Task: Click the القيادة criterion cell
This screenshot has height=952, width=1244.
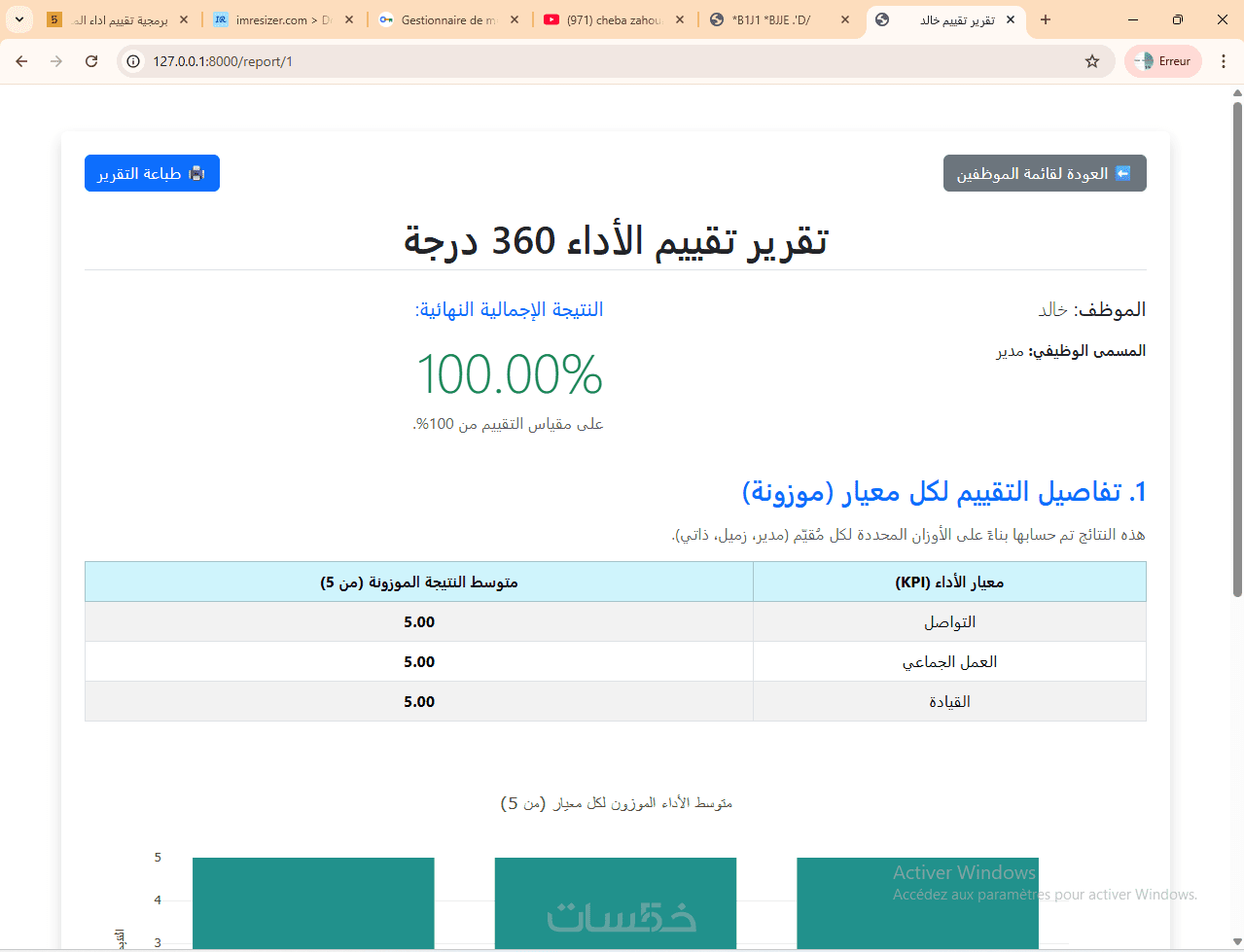Action: (949, 701)
